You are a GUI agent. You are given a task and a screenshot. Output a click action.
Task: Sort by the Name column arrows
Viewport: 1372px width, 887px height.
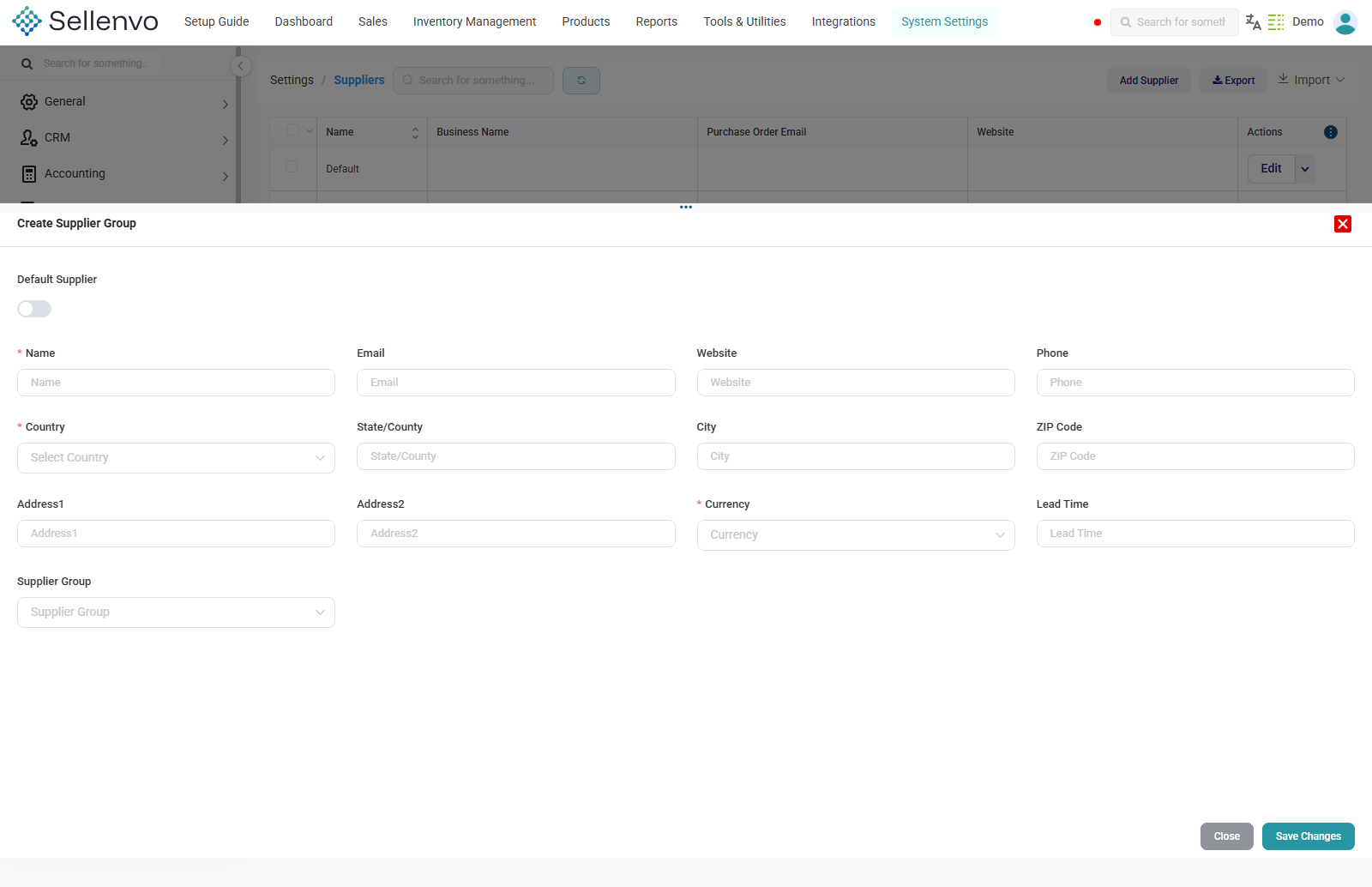pyautogui.click(x=415, y=133)
